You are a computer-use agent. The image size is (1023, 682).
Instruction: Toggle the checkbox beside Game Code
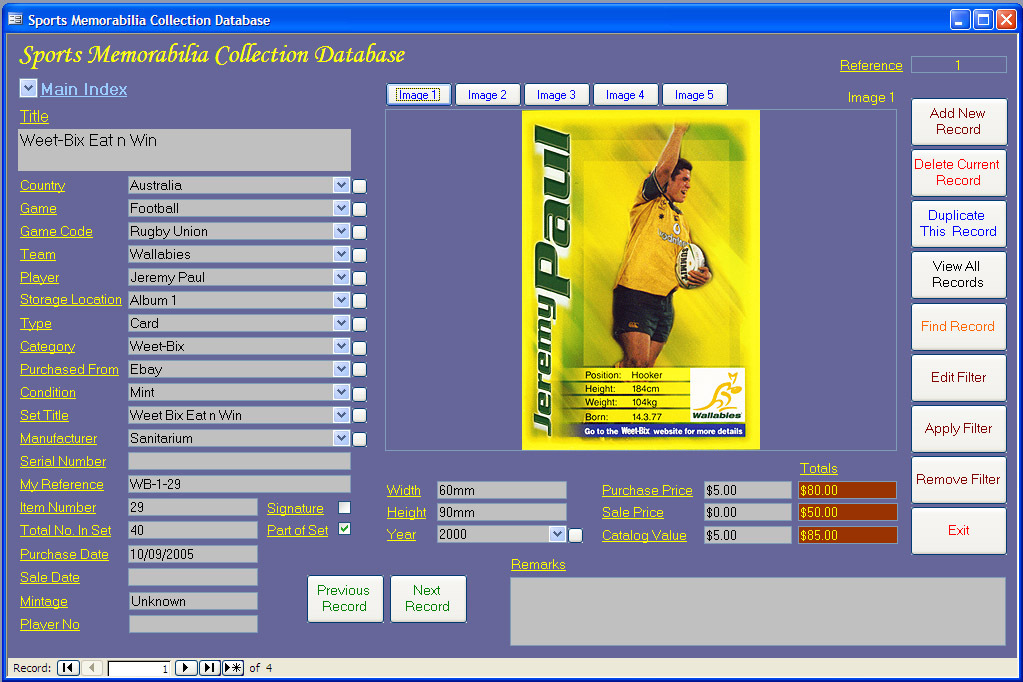(x=359, y=232)
